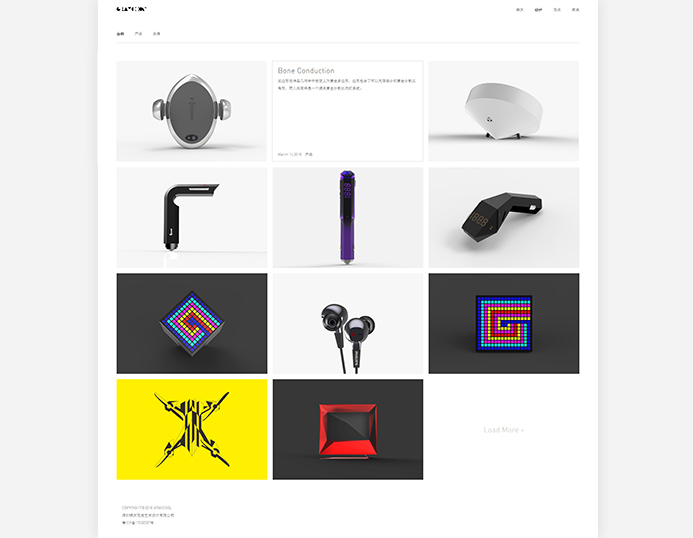Screen dimensions: 693x538
Task: Open the black angular FM transmitter project
Action: (x=503, y=217)
